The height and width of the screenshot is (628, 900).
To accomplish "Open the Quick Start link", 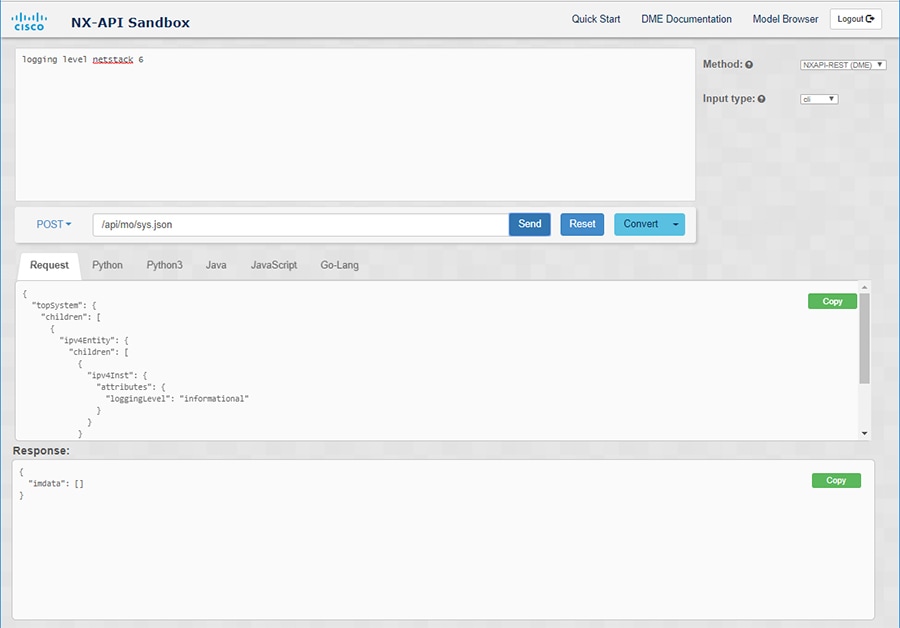I will 596,19.
